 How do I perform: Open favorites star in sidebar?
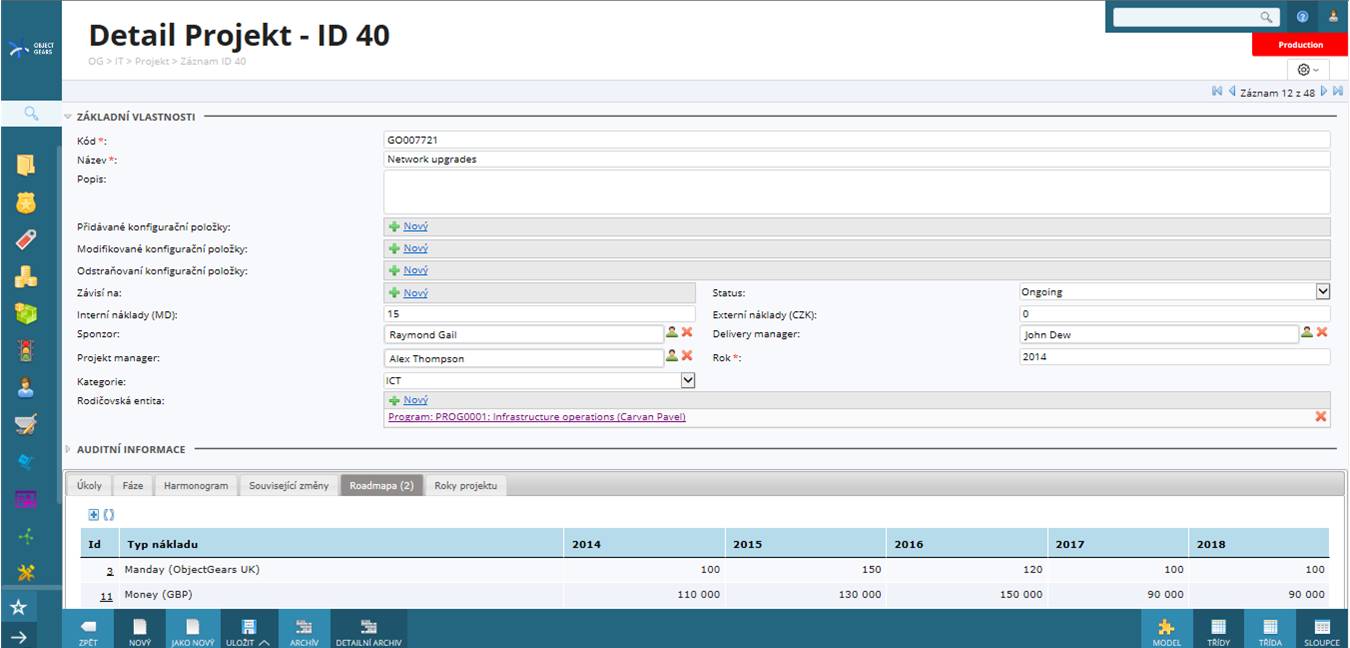18,607
